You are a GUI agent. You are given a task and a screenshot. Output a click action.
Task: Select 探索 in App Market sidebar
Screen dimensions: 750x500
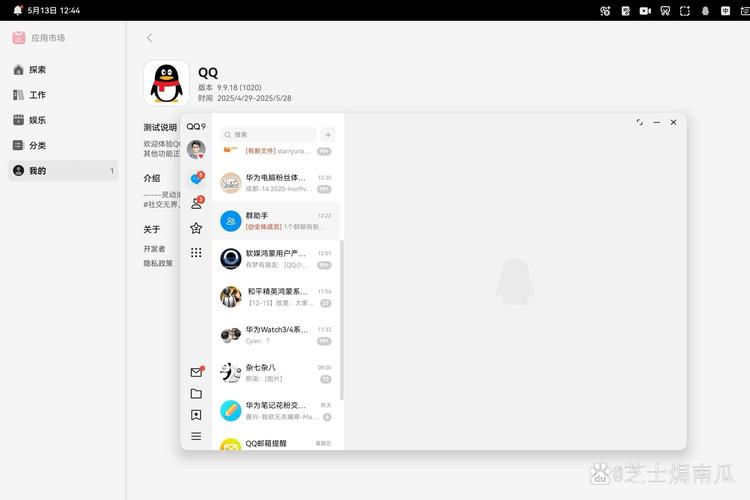click(x=63, y=70)
